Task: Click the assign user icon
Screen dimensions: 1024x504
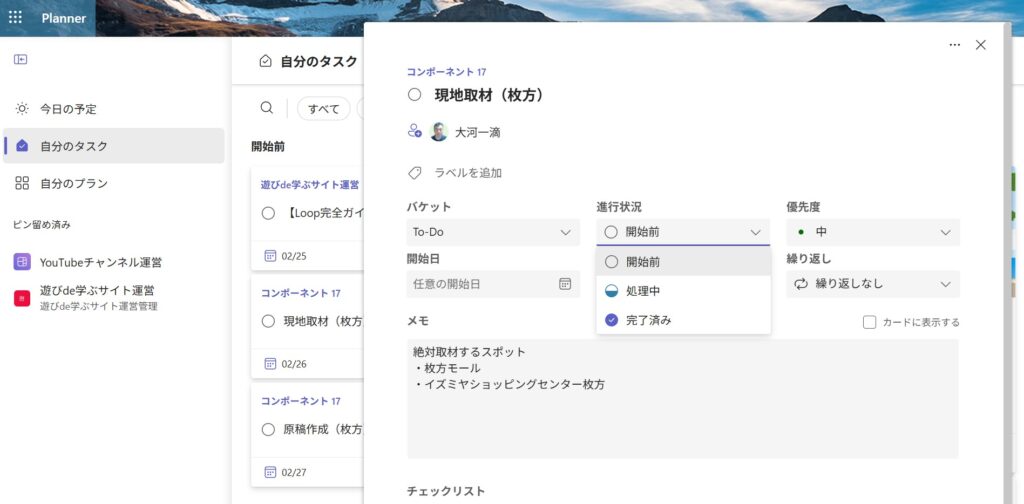Action: [x=415, y=131]
